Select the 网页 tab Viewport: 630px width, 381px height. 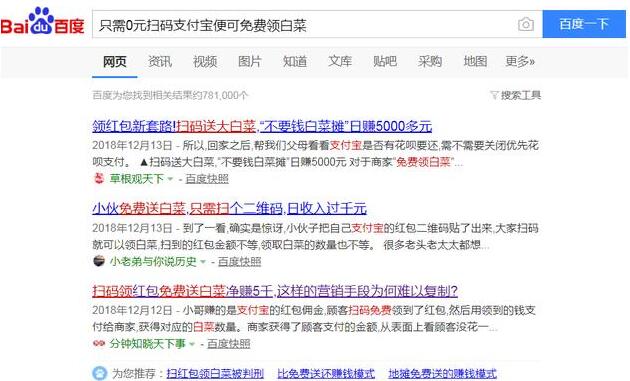pos(115,61)
